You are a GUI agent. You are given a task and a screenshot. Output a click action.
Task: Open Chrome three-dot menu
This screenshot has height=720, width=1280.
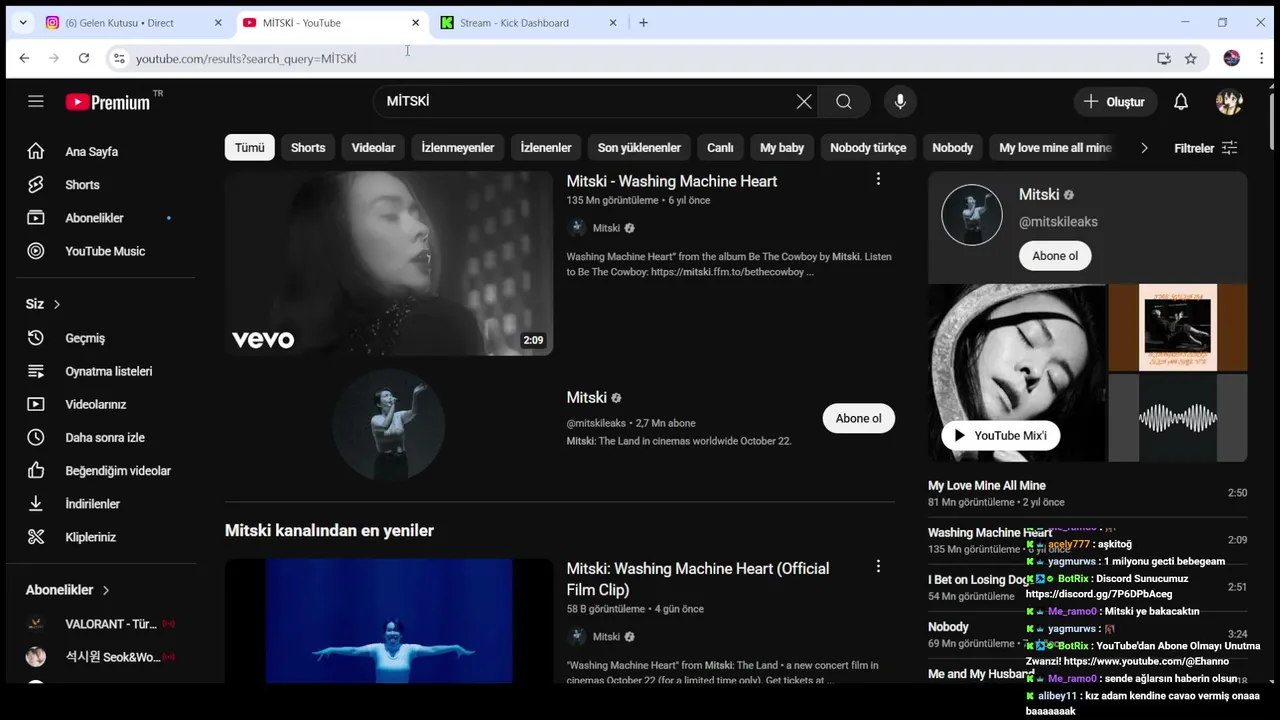point(1262,58)
